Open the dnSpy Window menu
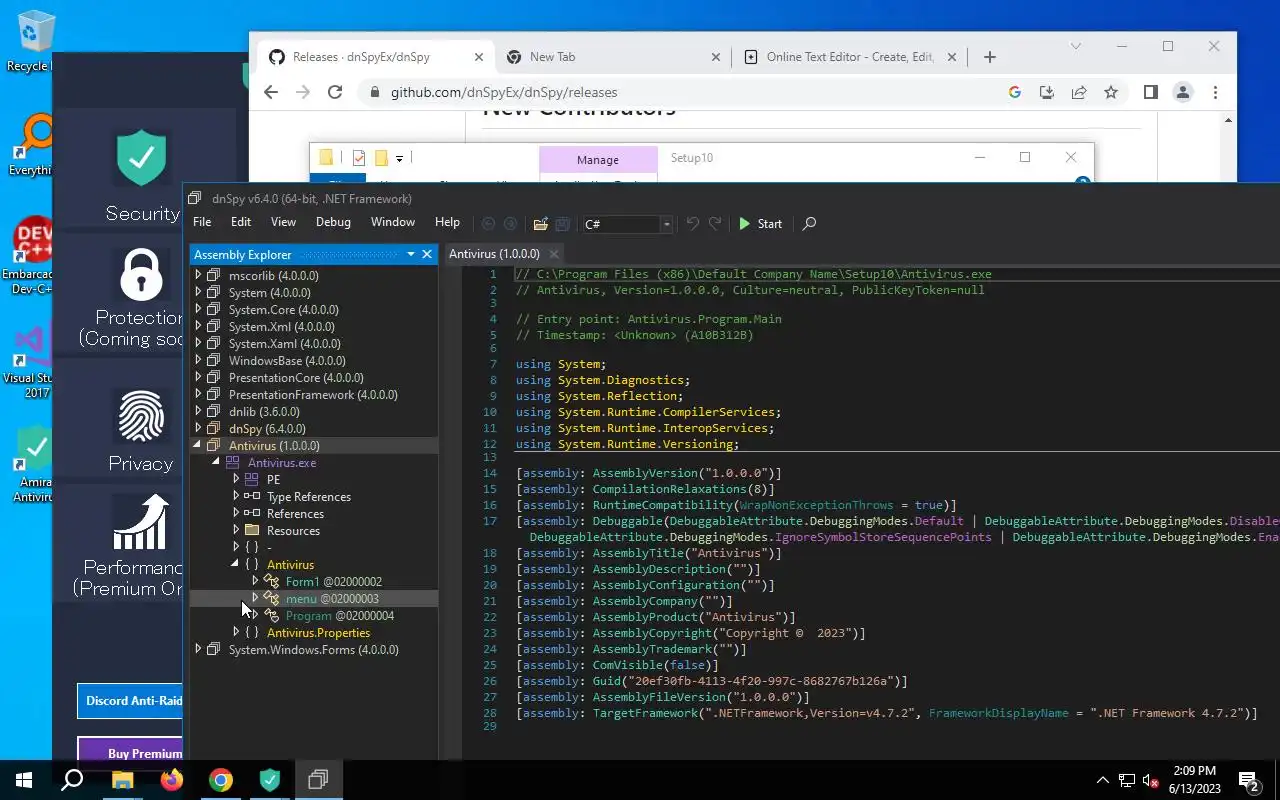This screenshot has height=800, width=1280. pyautogui.click(x=393, y=222)
